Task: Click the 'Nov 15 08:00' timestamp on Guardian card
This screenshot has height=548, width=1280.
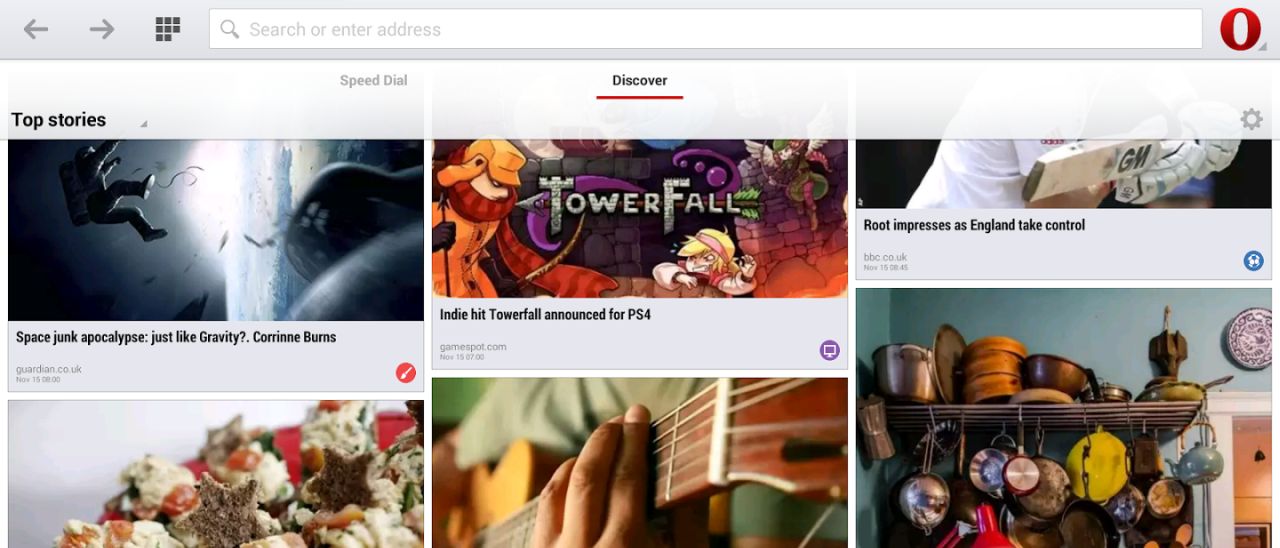Action: [38, 380]
